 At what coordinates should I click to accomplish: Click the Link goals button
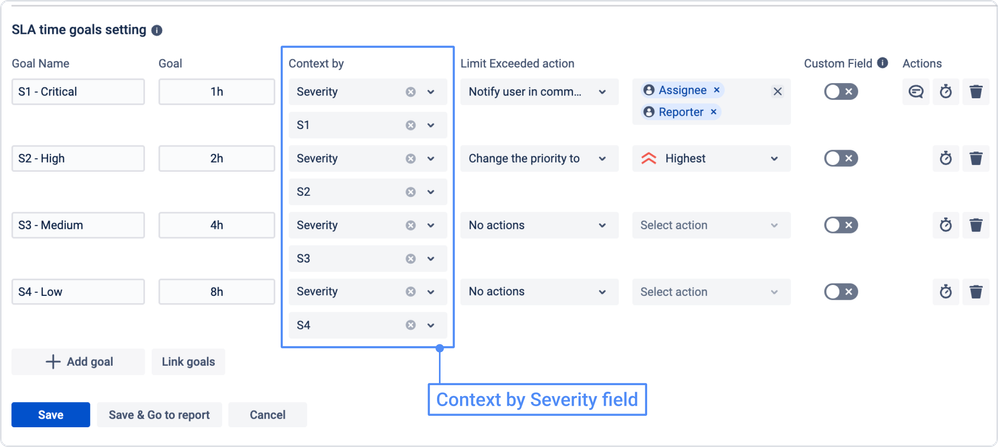click(x=188, y=362)
